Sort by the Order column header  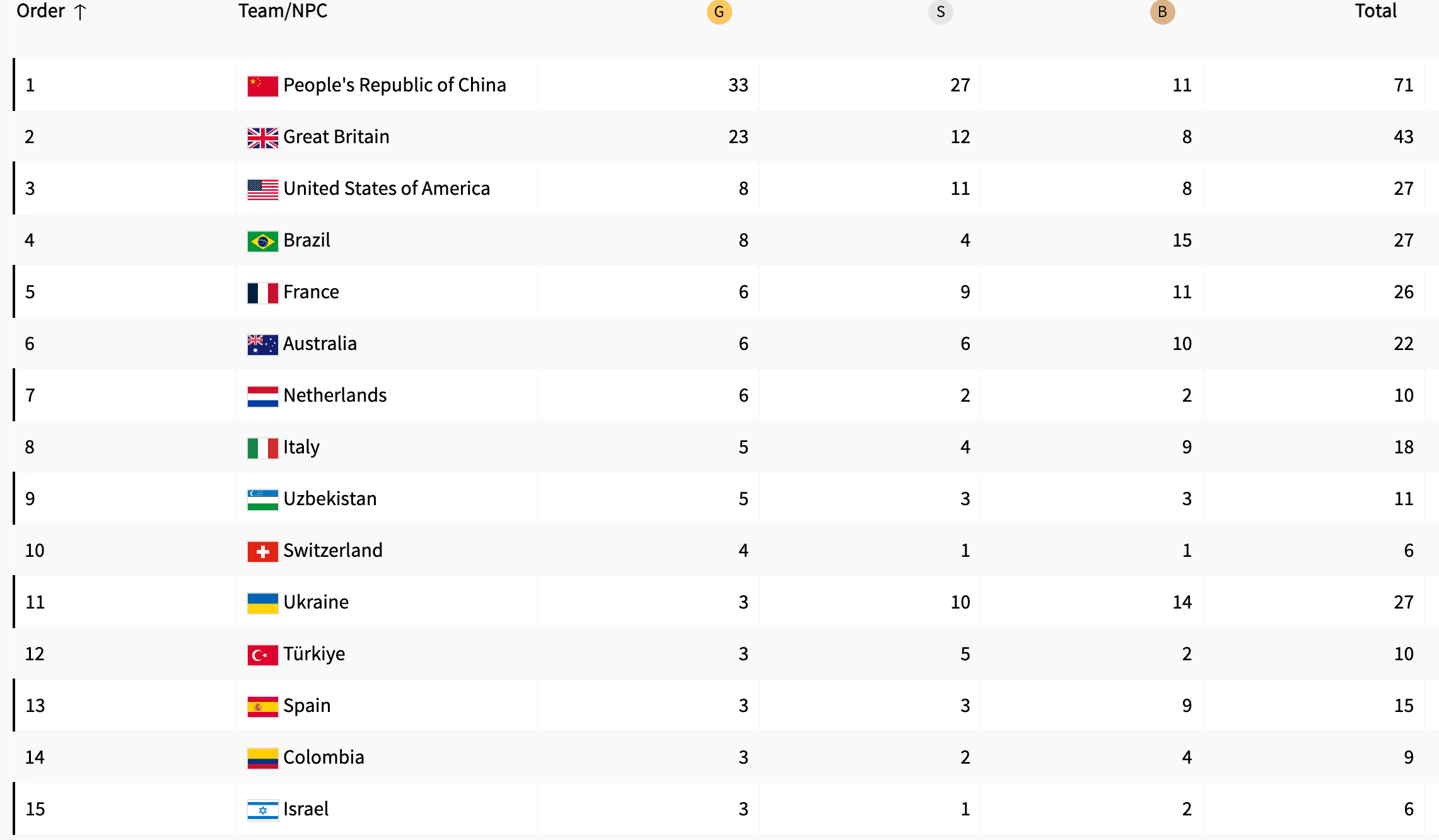point(40,11)
